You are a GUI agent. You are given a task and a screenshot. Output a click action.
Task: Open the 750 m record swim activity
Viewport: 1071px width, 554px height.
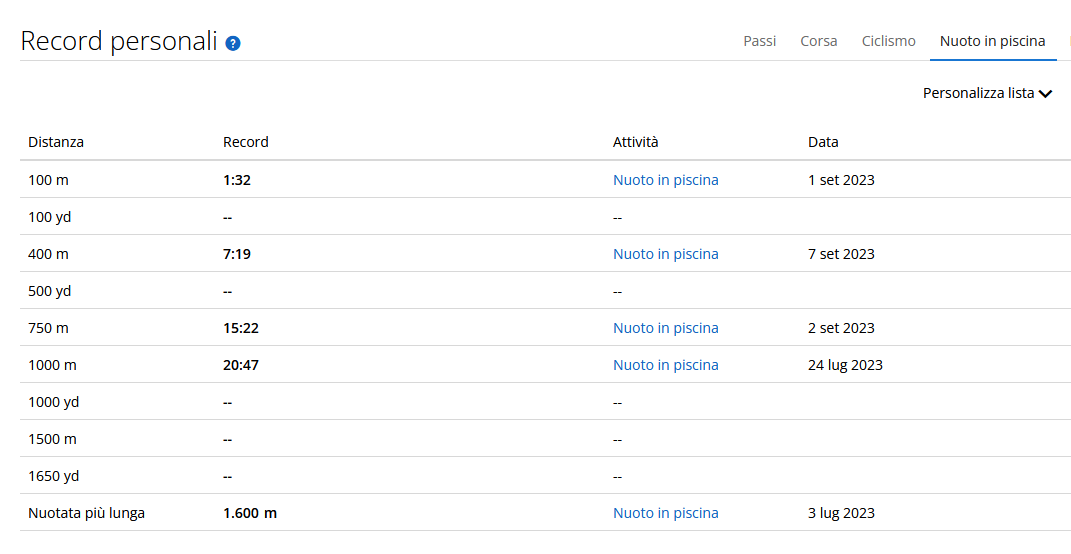pos(665,328)
